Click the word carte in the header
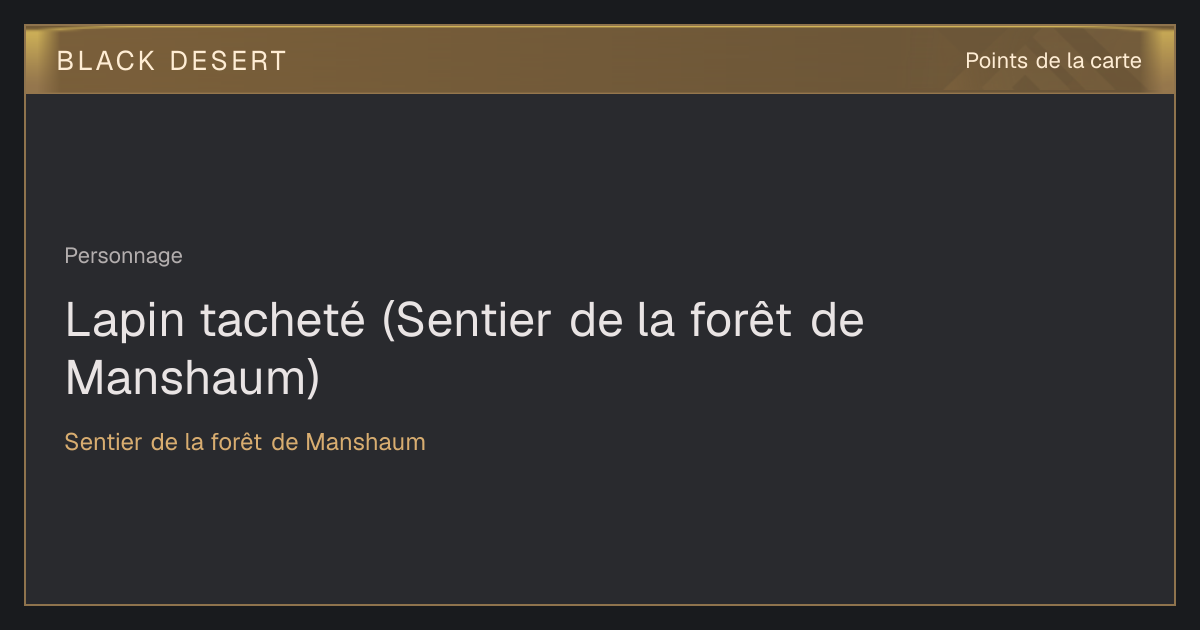 (1116, 61)
